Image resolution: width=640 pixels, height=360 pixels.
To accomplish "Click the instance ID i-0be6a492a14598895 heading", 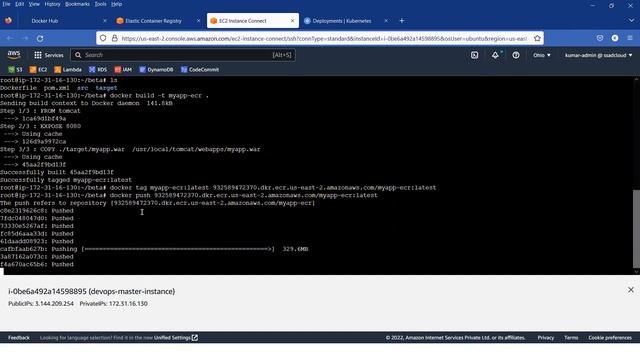I will point(91,291).
